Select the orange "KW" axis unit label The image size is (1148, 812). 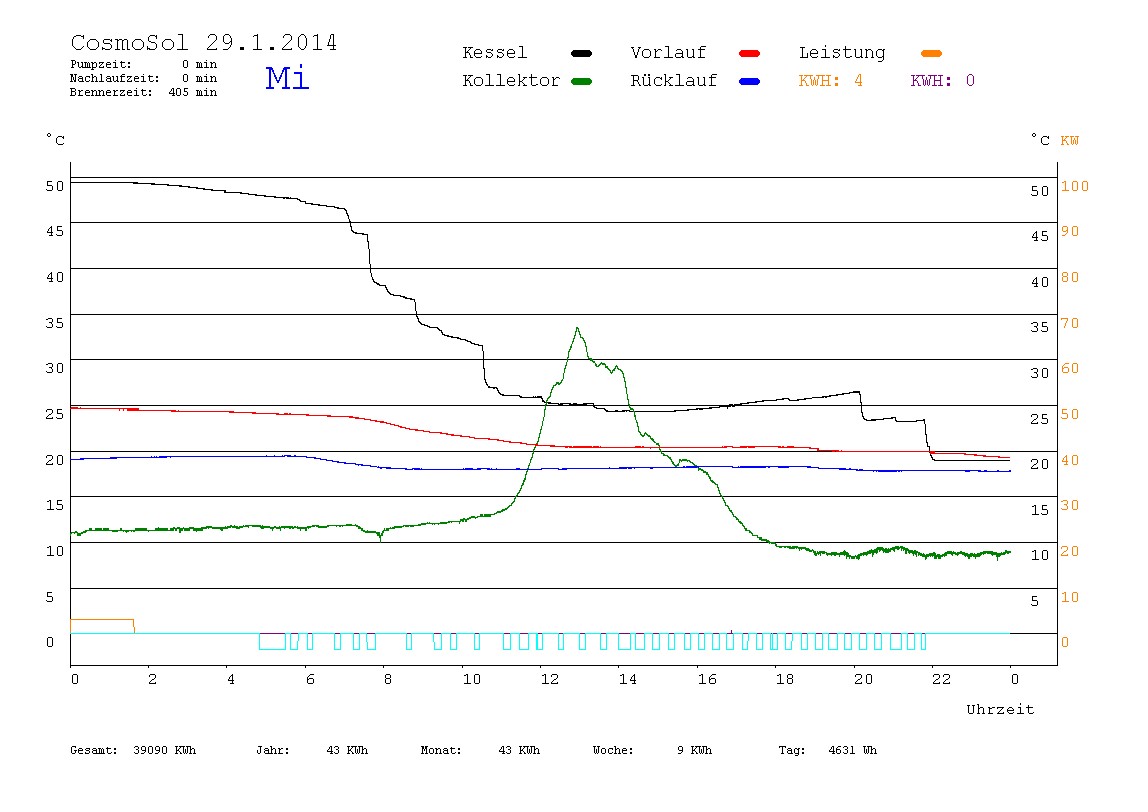[x=1070, y=141]
